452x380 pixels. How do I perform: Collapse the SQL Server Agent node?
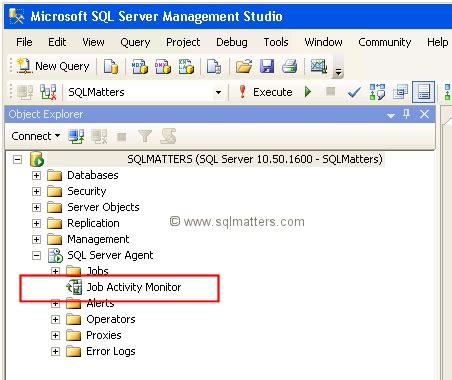click(x=36, y=256)
